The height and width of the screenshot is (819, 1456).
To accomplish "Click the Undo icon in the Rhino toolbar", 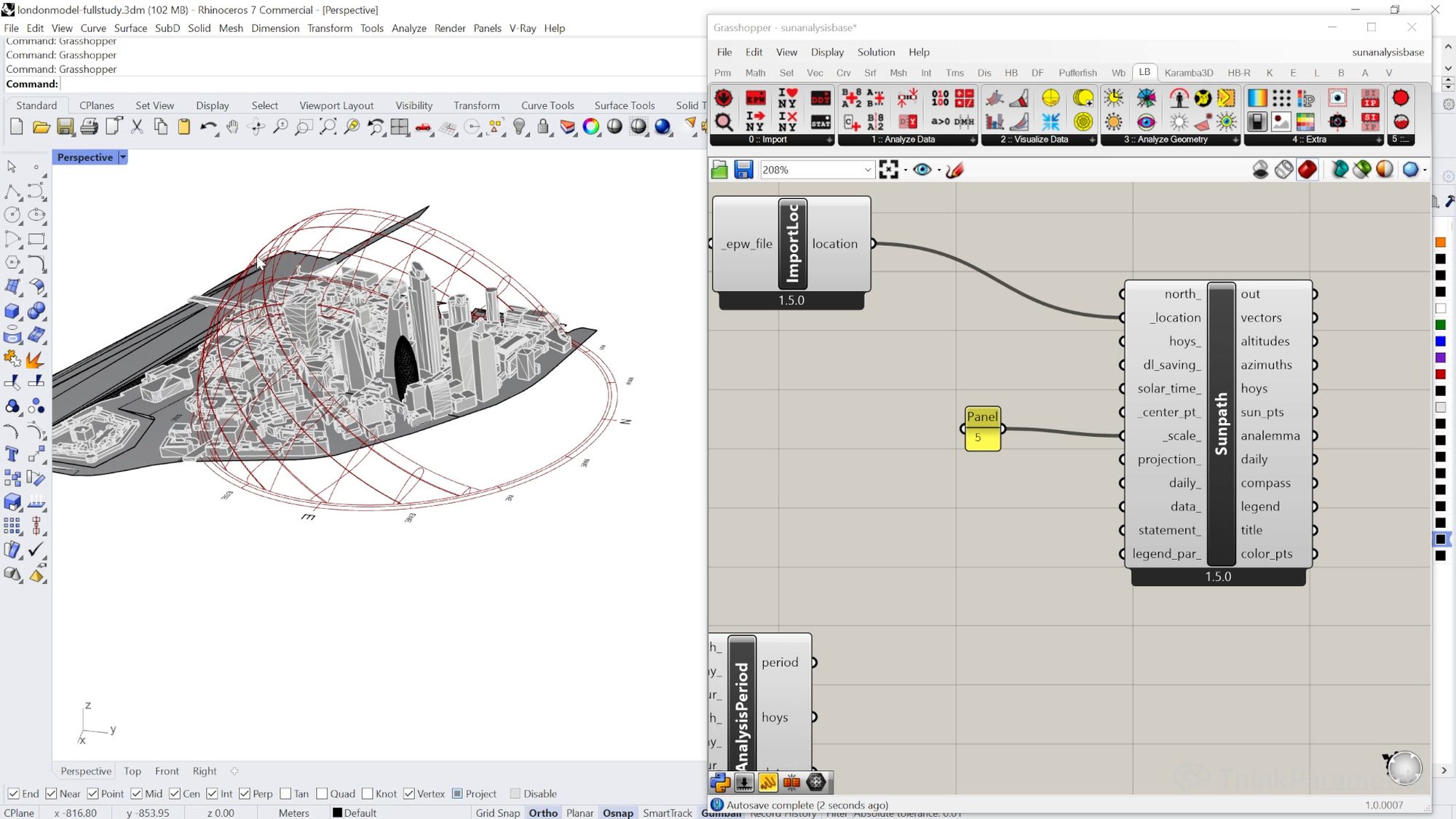I will coord(207,127).
